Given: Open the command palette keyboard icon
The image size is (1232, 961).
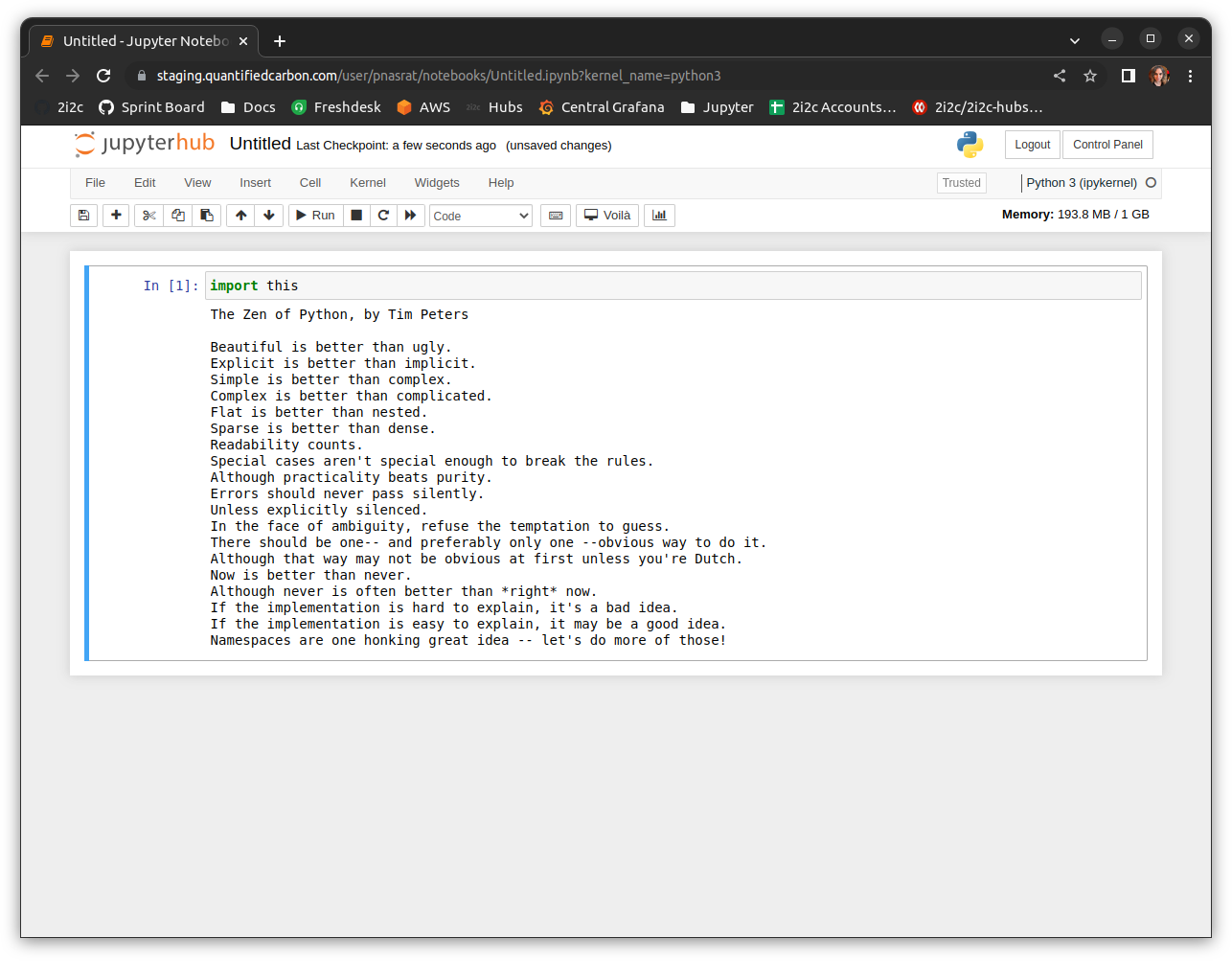Looking at the screenshot, I should (555, 215).
